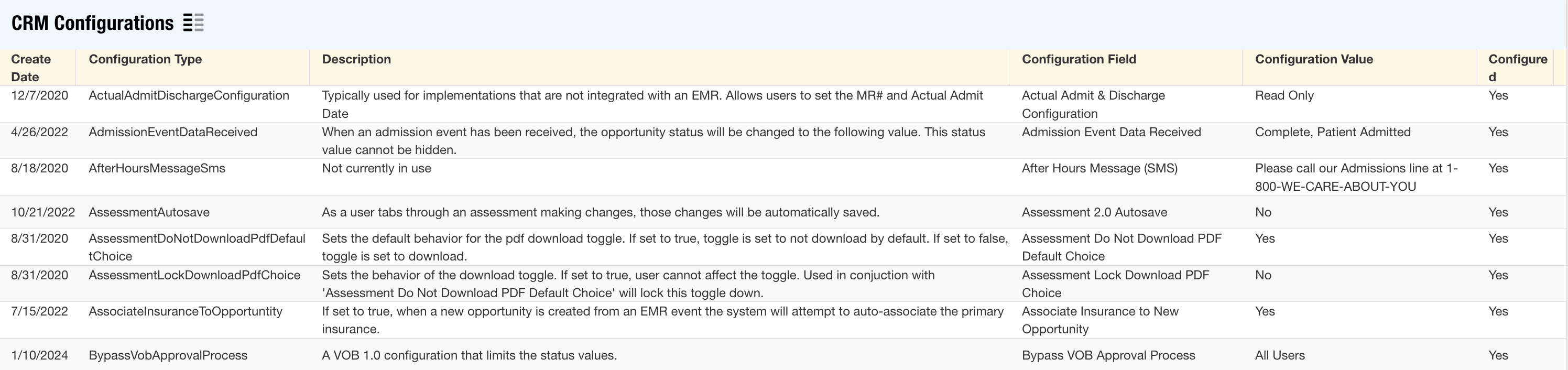Click the Configuration Field column header
The image size is (1568, 370).
pos(1079,59)
